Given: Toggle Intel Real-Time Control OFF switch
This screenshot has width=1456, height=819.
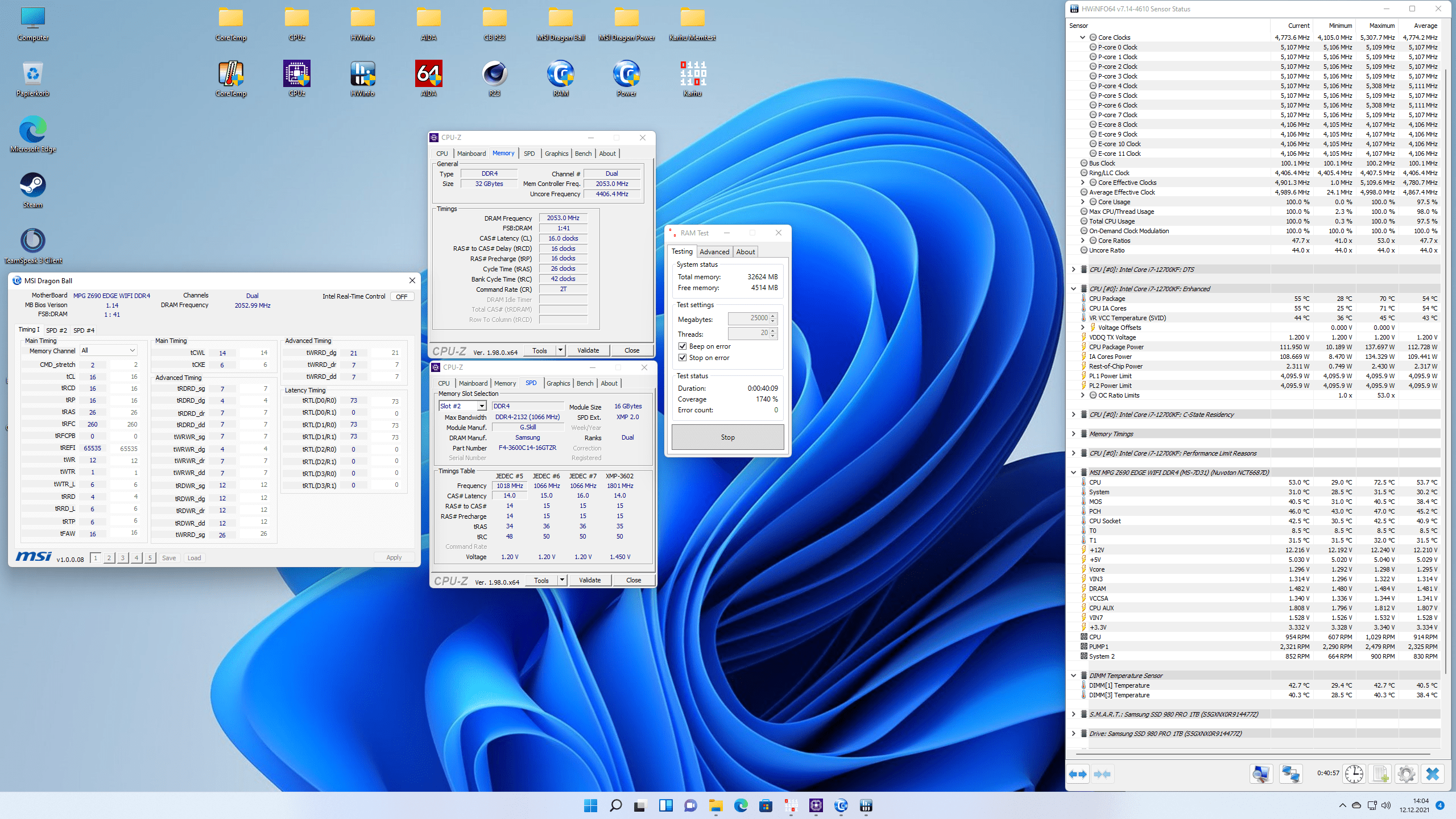Looking at the screenshot, I should [402, 296].
